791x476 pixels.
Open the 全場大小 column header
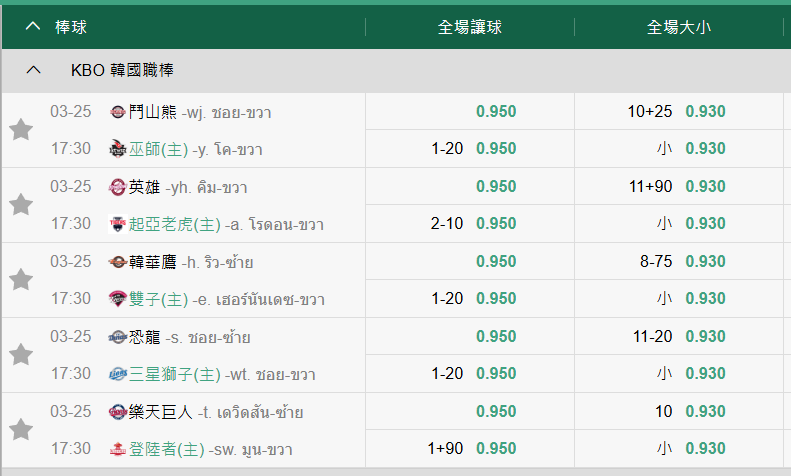click(679, 27)
